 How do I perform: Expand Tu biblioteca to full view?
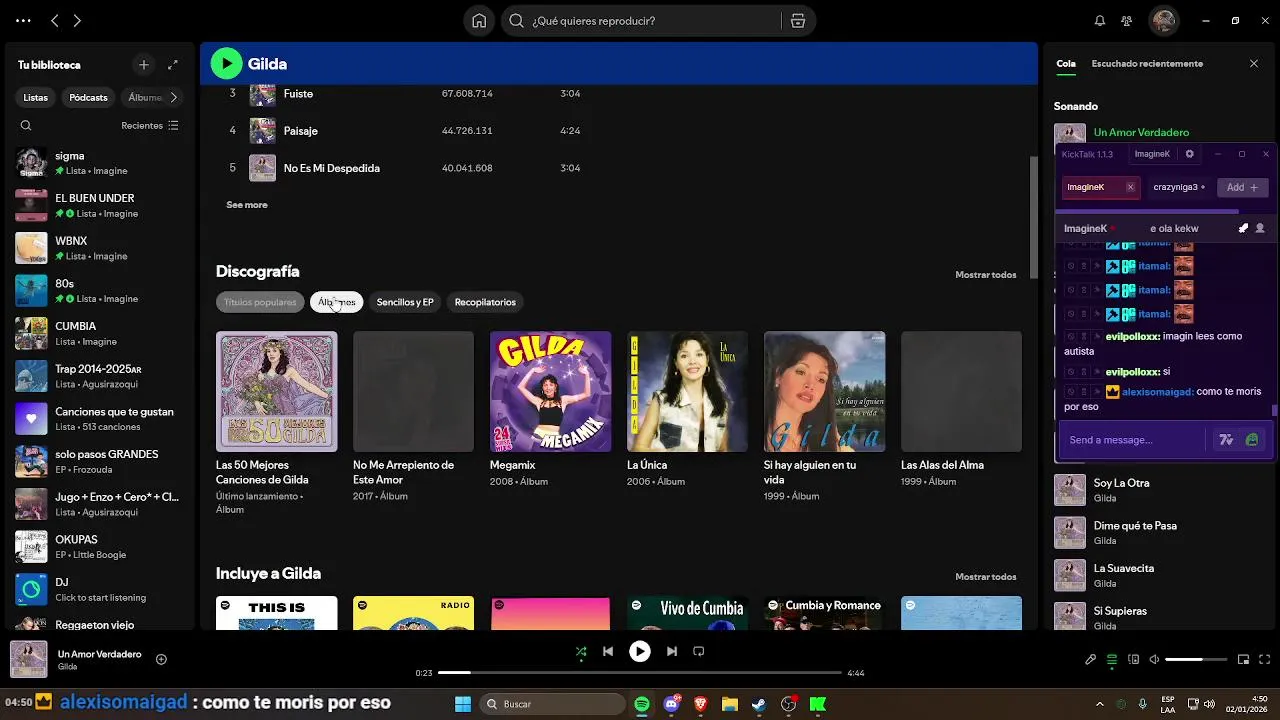coord(173,65)
